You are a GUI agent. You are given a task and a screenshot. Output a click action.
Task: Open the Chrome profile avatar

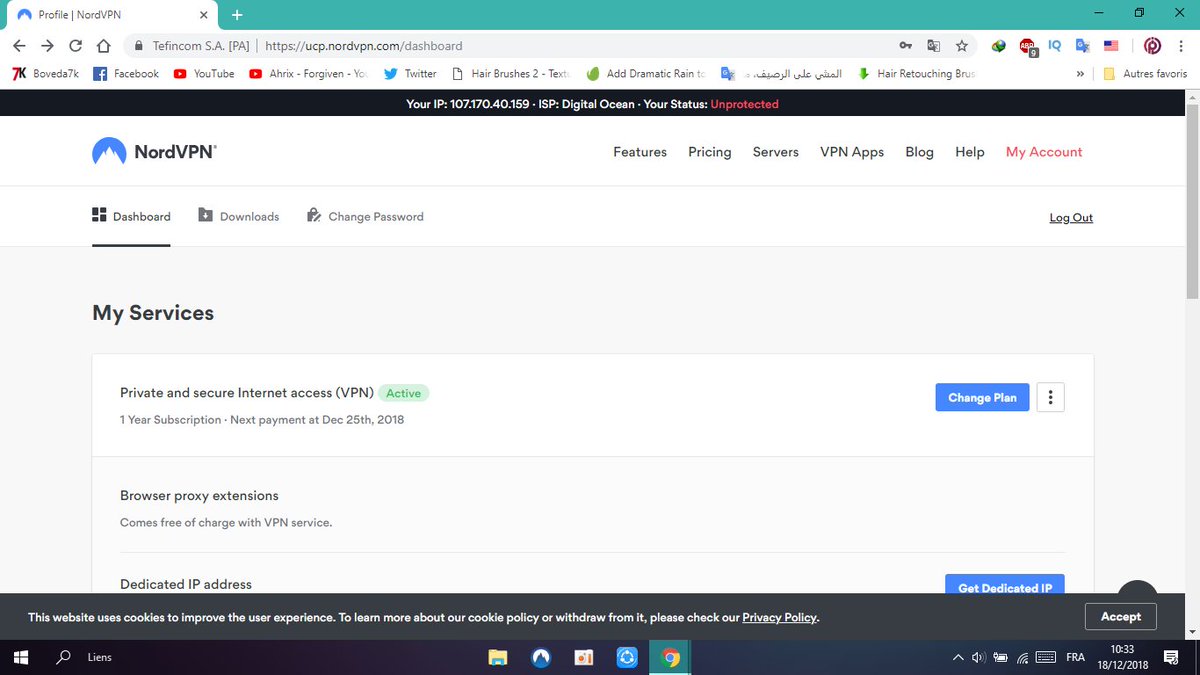(1152, 46)
